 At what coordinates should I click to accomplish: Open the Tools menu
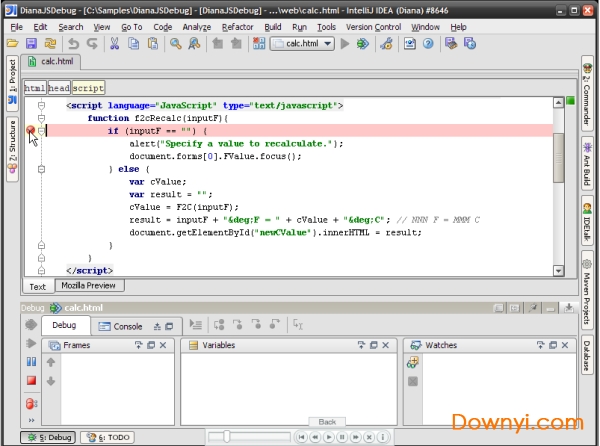pos(326,27)
